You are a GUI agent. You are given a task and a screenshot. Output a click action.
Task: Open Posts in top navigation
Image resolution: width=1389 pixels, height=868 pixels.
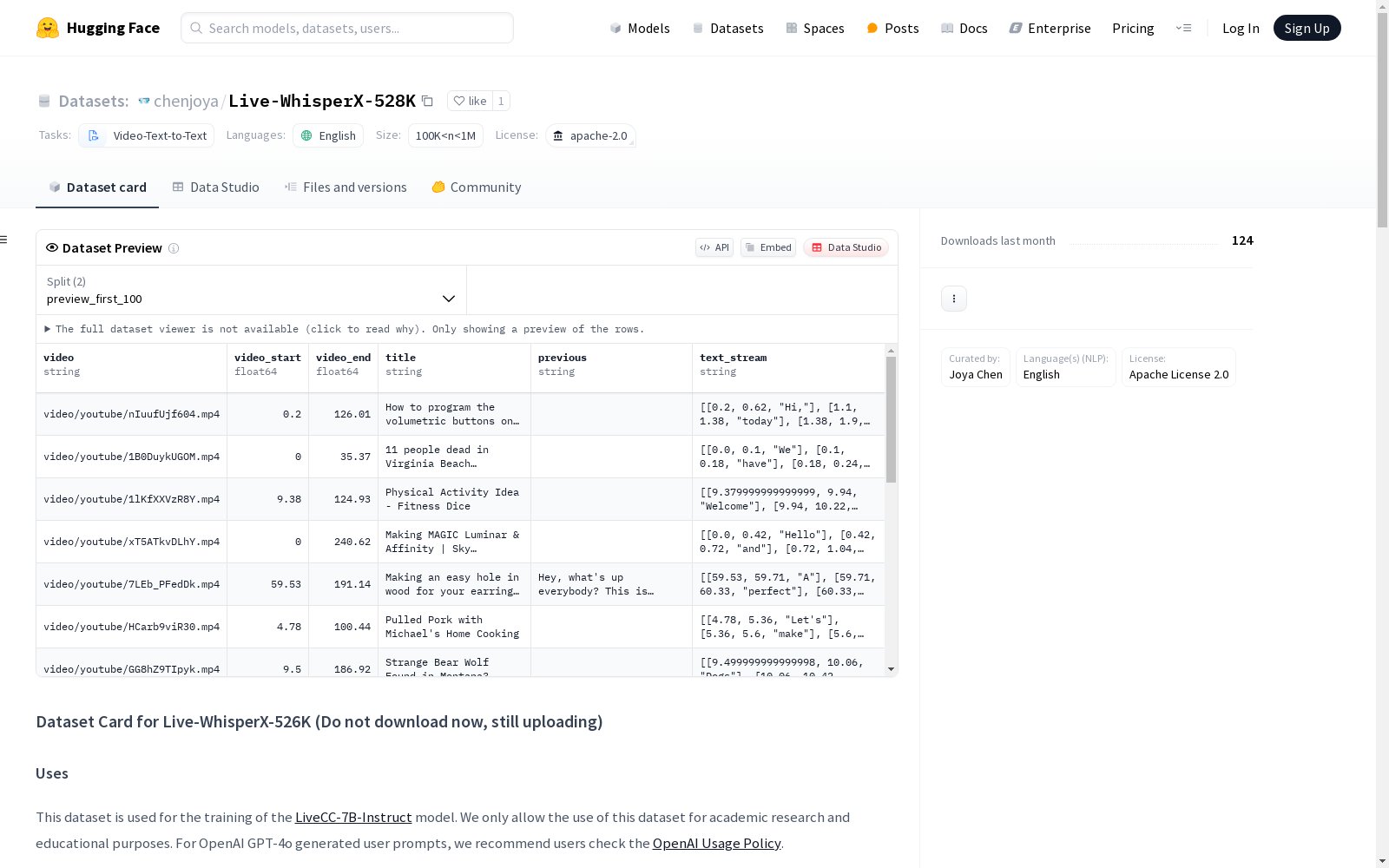click(x=892, y=28)
